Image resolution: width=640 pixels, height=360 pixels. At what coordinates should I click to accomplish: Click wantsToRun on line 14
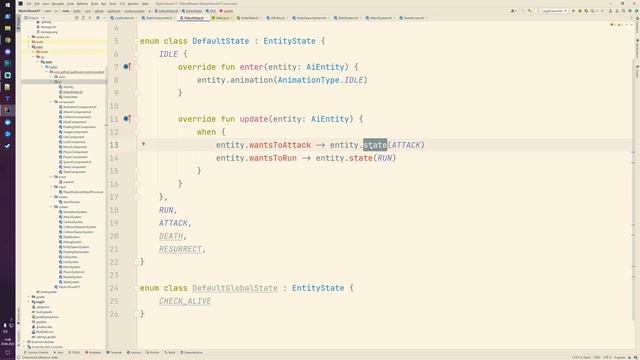tap(273, 158)
